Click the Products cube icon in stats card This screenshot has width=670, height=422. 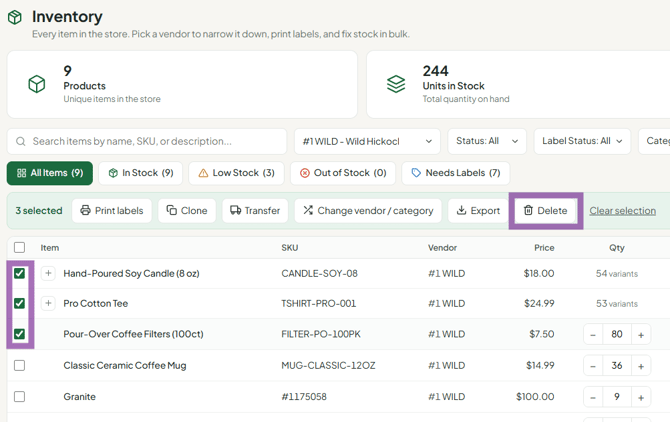[x=37, y=84]
